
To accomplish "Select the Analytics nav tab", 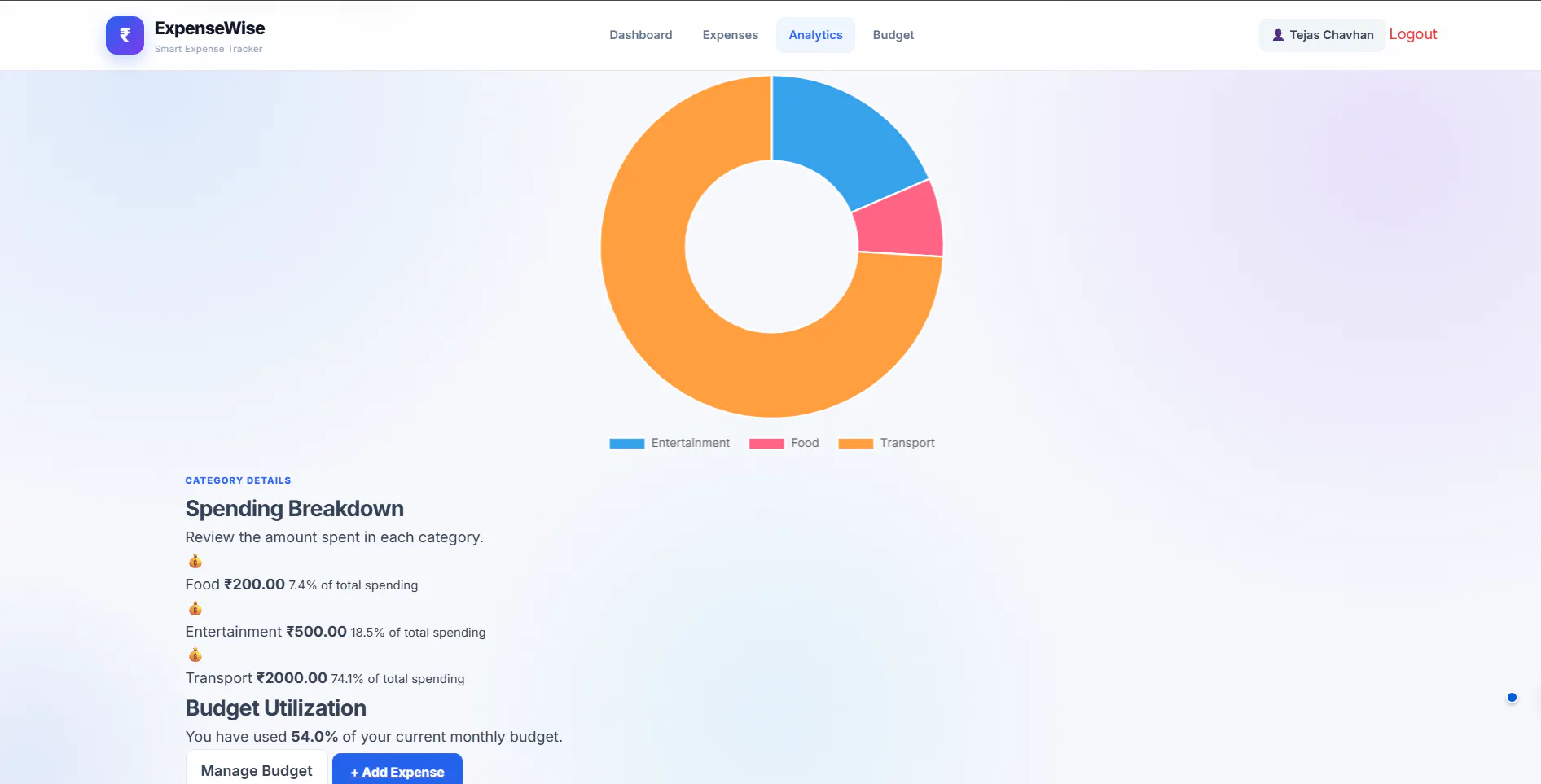I will [815, 35].
